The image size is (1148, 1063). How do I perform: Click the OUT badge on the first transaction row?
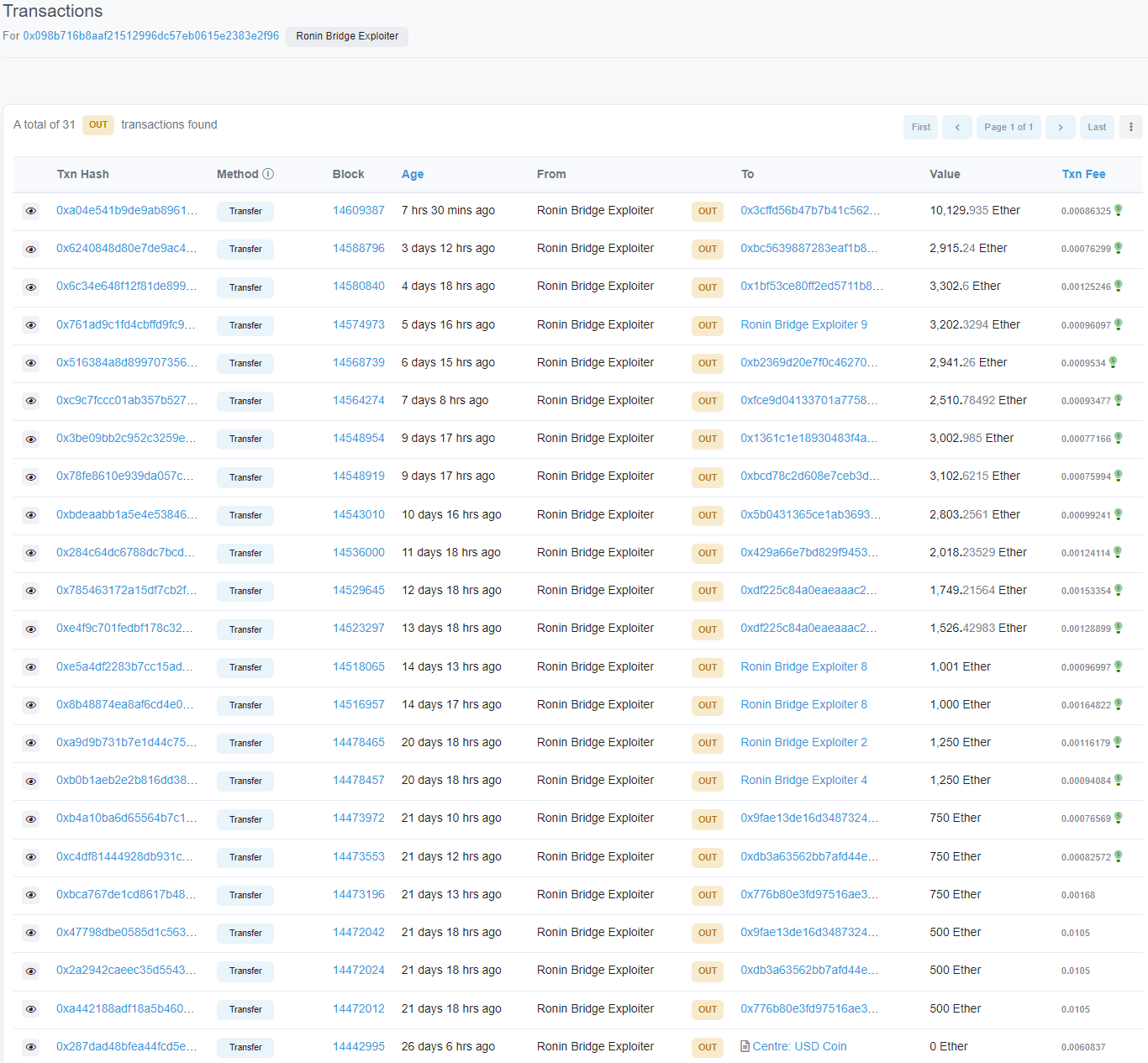point(707,211)
